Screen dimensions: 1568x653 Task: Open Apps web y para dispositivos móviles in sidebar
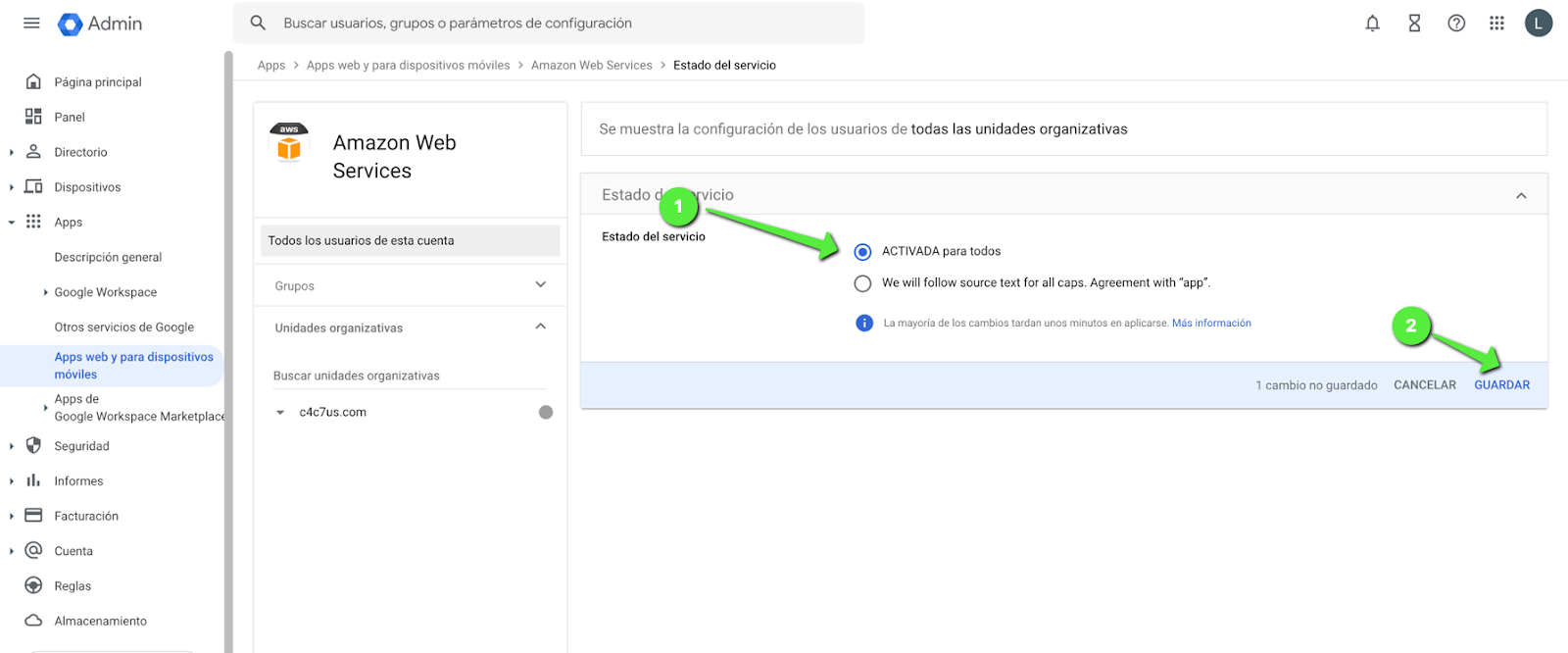(133, 365)
